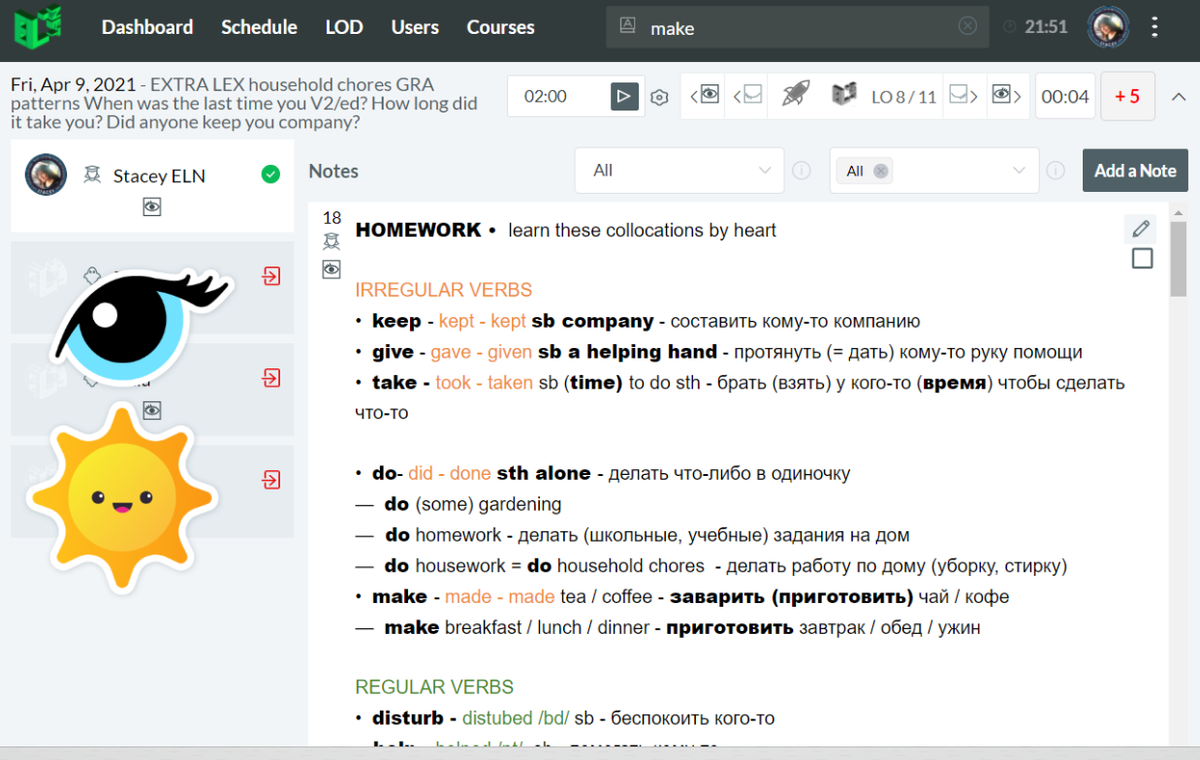
Task: Click the info icon before the Add a Note button
Action: (x=1055, y=171)
